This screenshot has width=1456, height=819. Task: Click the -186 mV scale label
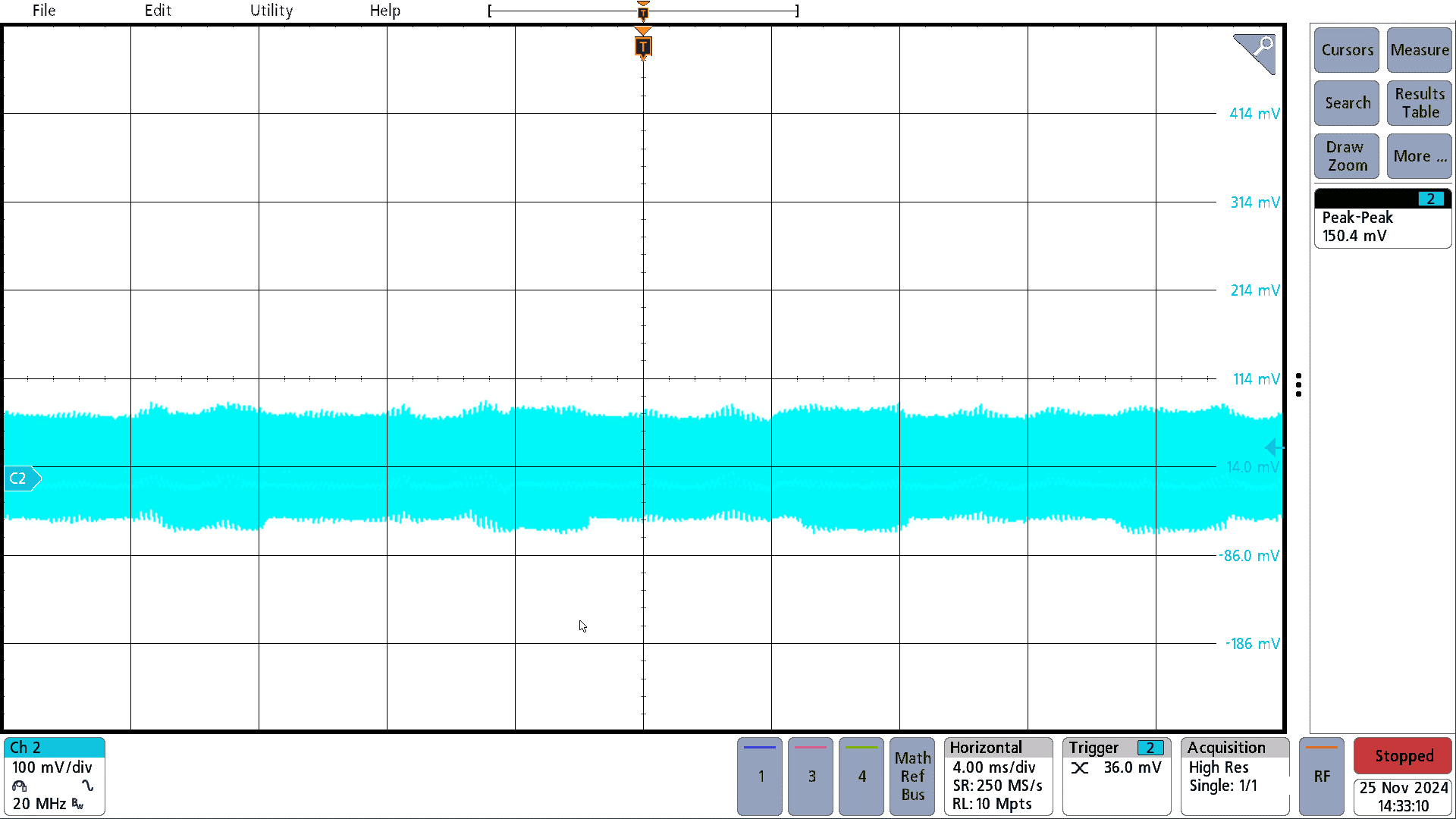(x=1253, y=644)
